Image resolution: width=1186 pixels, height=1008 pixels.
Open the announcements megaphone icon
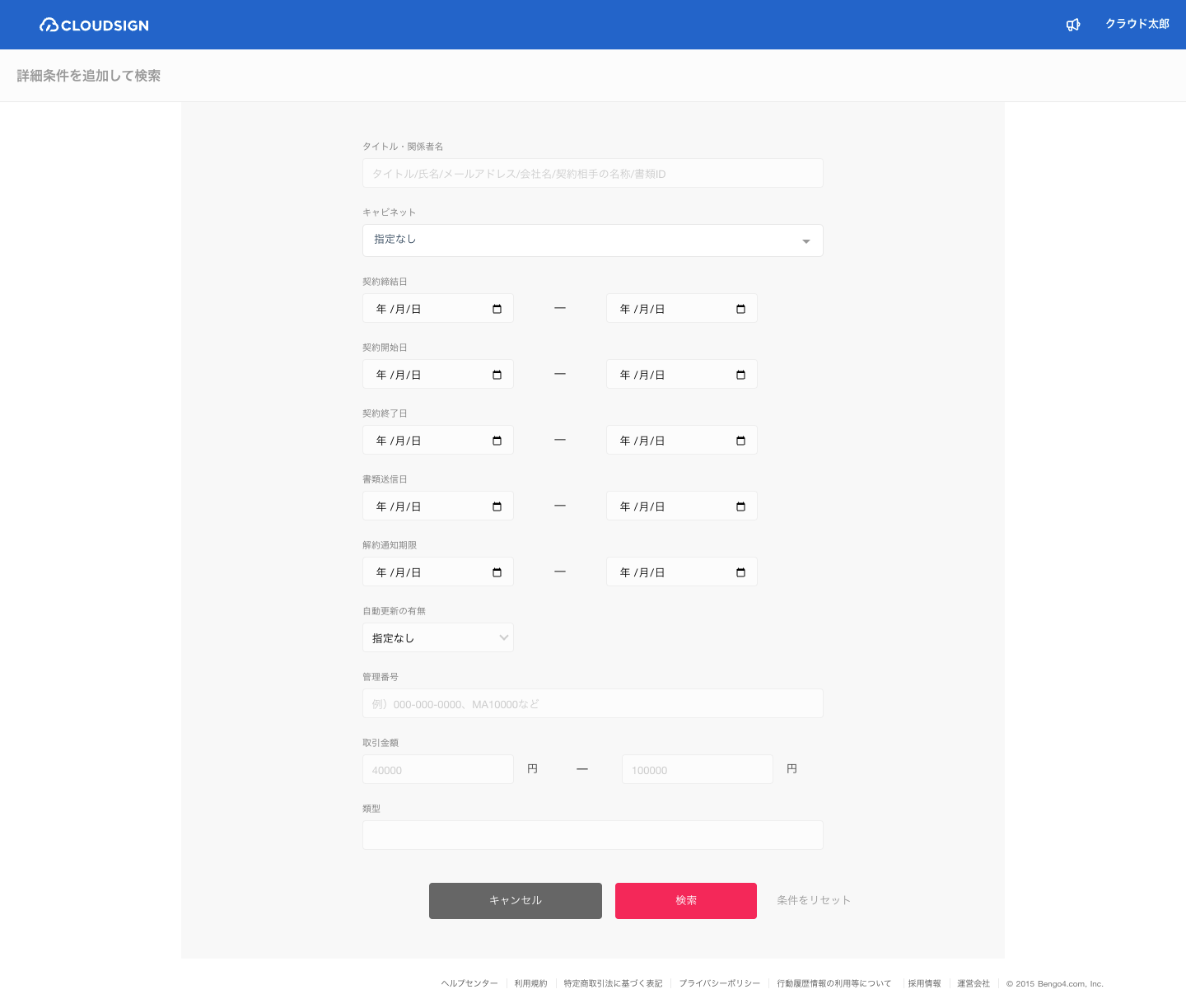[x=1073, y=25]
